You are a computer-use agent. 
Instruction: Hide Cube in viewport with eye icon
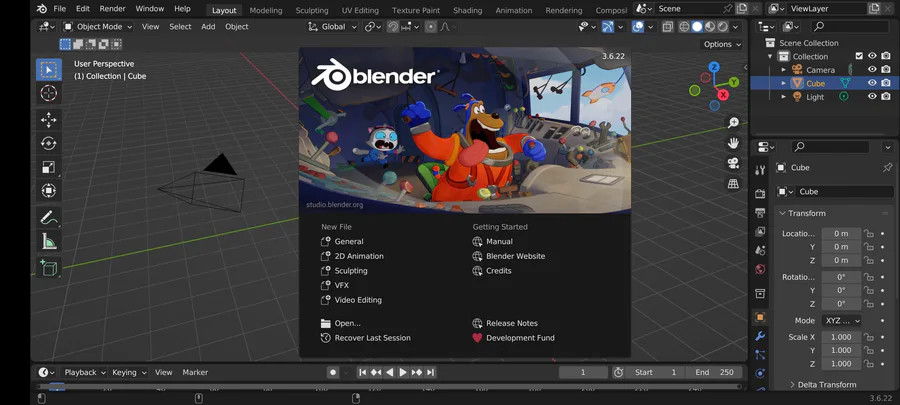coord(872,83)
